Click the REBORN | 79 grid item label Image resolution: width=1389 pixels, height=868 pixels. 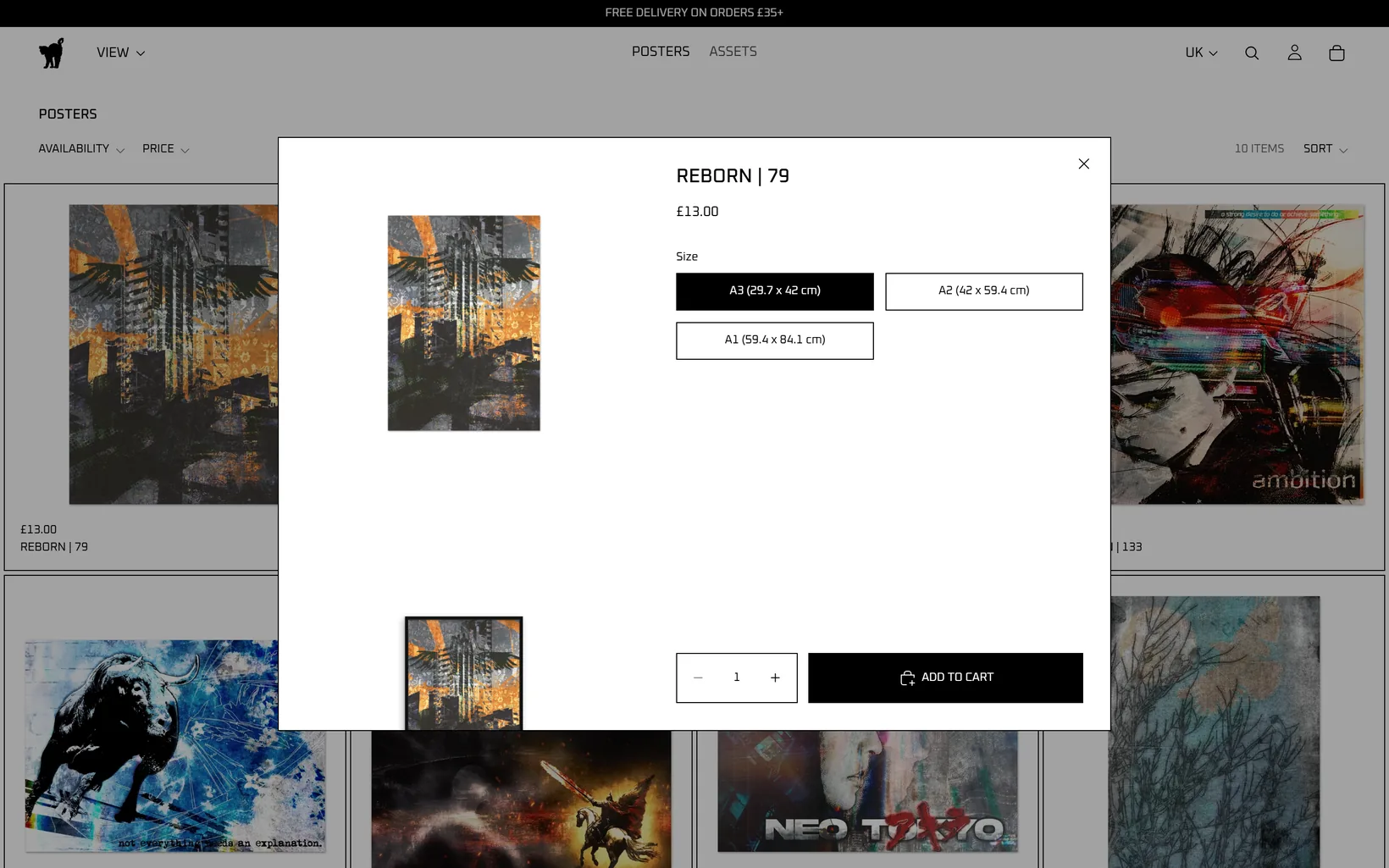point(54,547)
